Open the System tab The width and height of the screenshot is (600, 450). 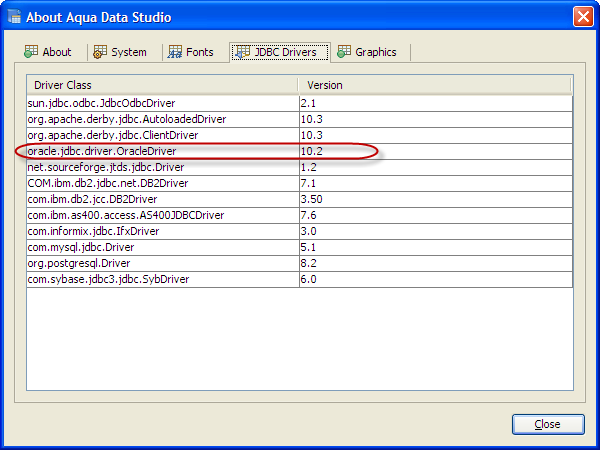tap(120, 52)
